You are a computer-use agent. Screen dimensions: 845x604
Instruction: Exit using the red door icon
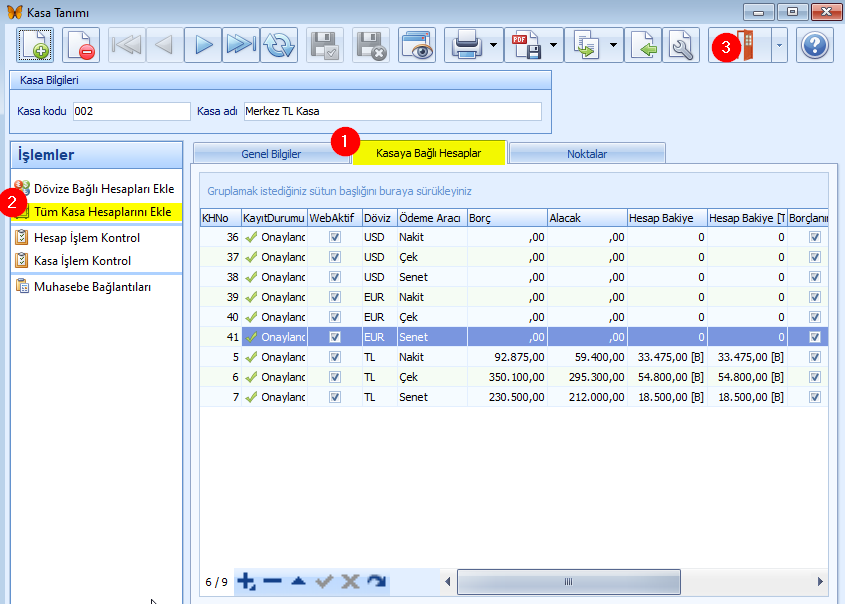(x=745, y=45)
